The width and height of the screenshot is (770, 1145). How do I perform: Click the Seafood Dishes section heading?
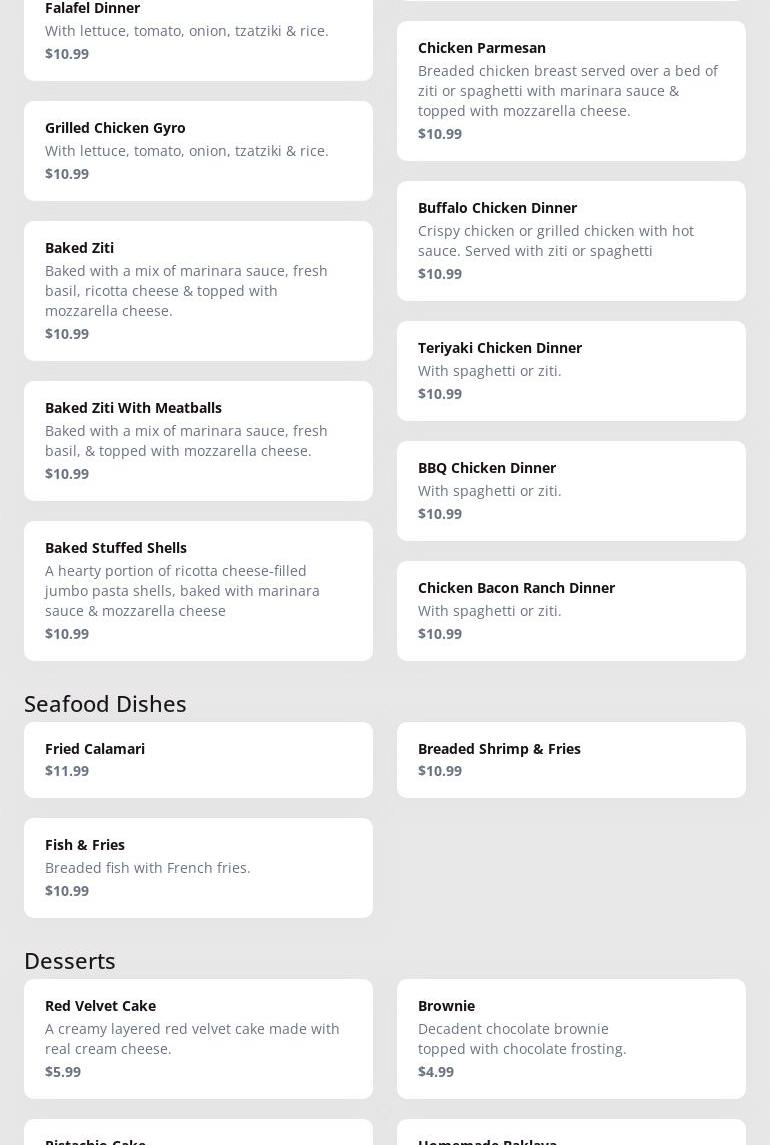(x=105, y=704)
